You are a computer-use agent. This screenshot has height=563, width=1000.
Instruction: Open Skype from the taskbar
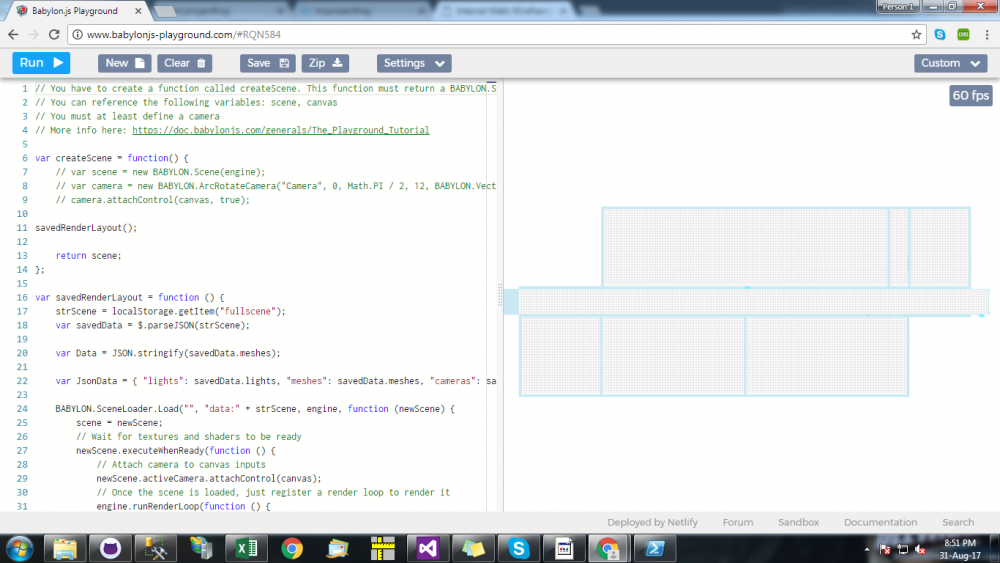[x=518, y=548]
